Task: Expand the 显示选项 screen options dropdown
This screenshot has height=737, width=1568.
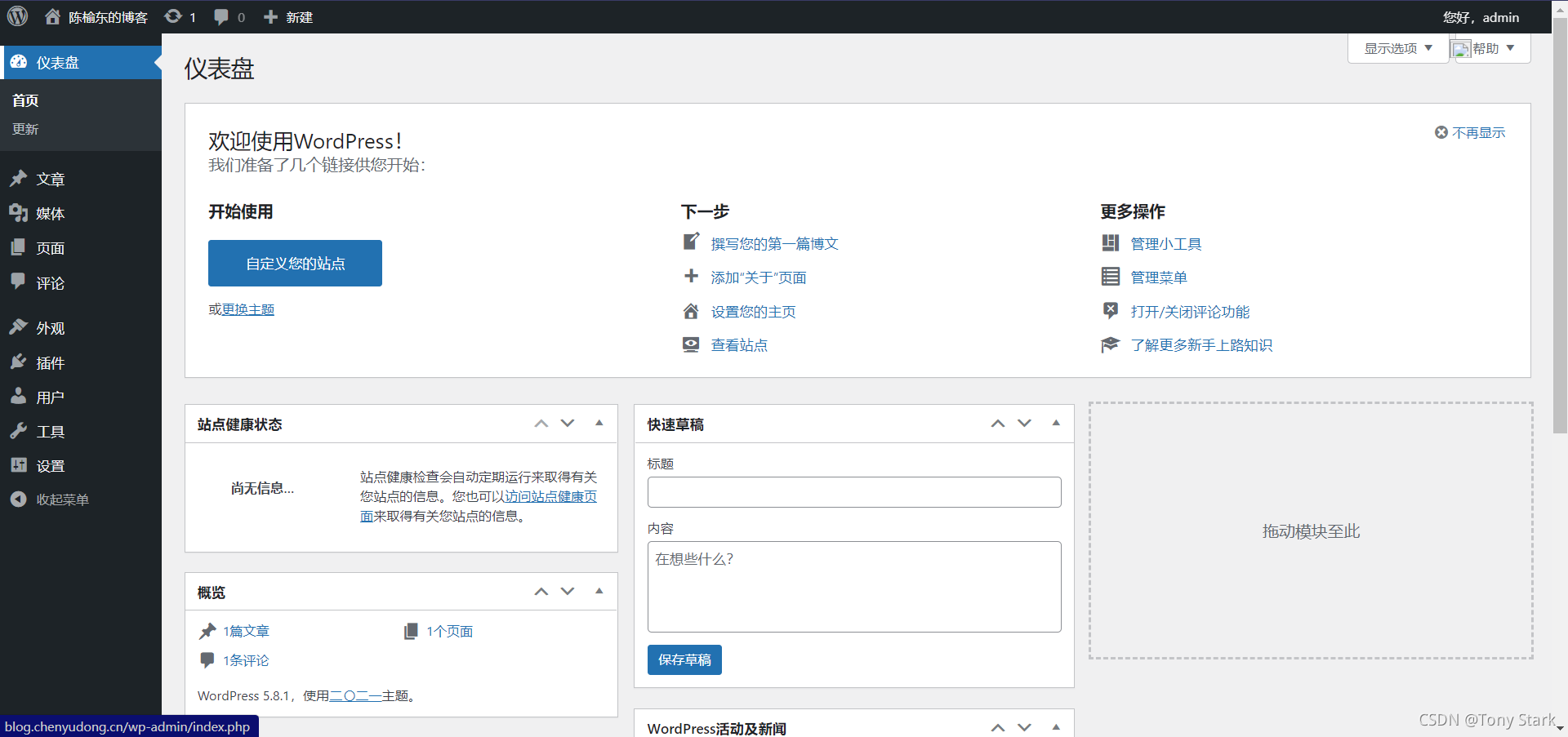Action: coord(1397,48)
